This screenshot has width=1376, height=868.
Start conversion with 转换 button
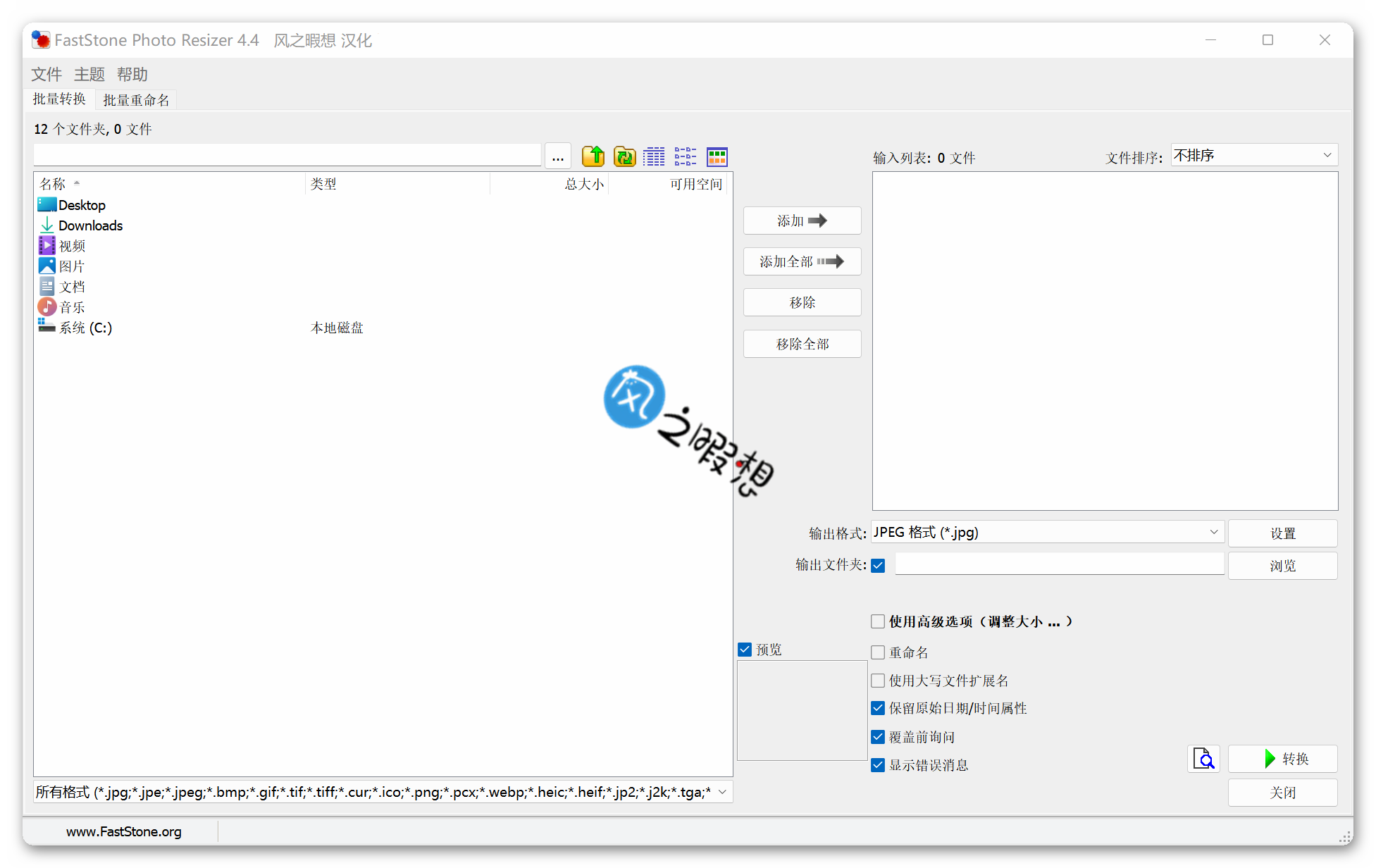click(x=1282, y=759)
